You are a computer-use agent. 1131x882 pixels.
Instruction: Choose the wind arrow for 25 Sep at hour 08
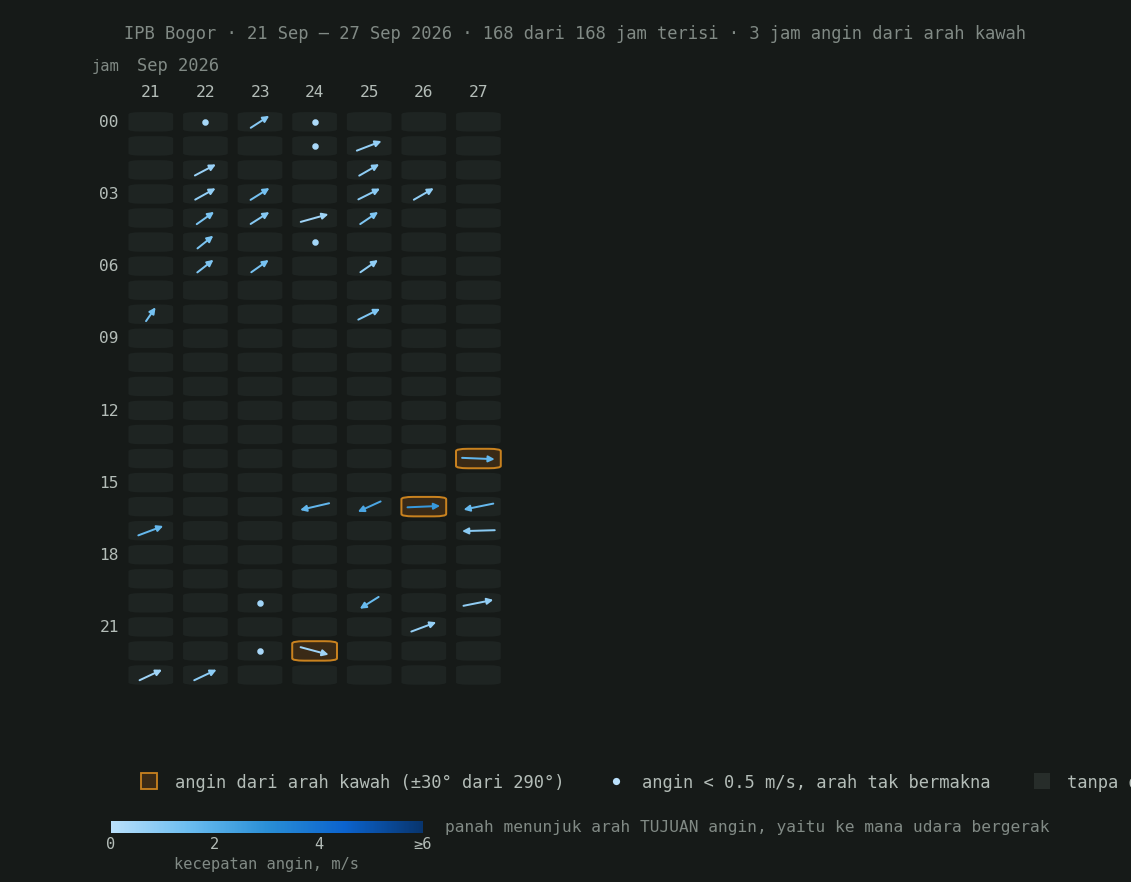pos(369,314)
